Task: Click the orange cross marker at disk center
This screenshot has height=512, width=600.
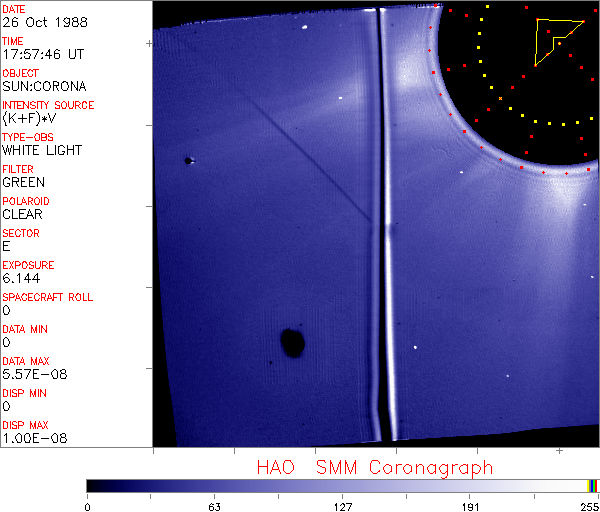Action: 500,99
